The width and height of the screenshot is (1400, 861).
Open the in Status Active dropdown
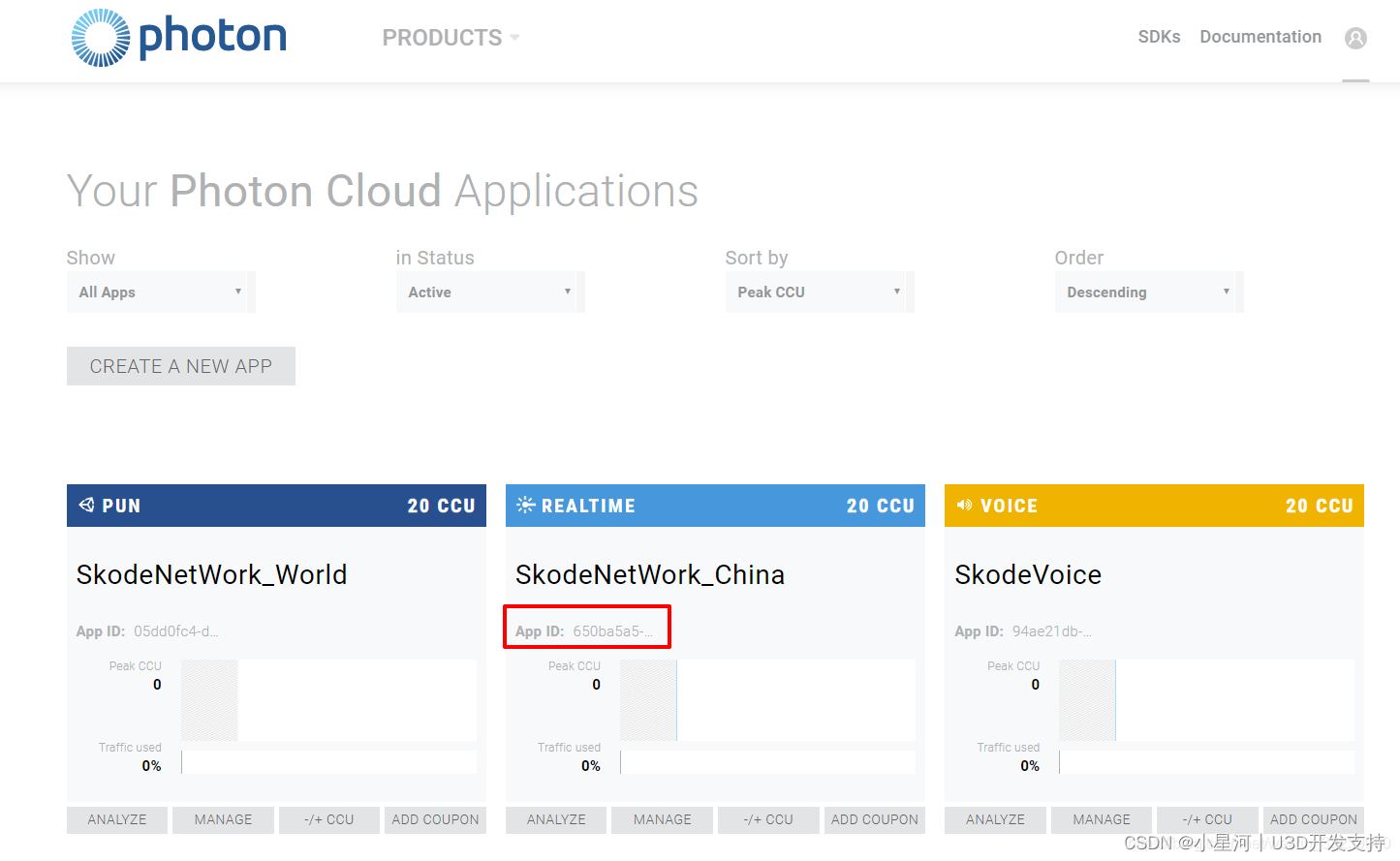490,292
